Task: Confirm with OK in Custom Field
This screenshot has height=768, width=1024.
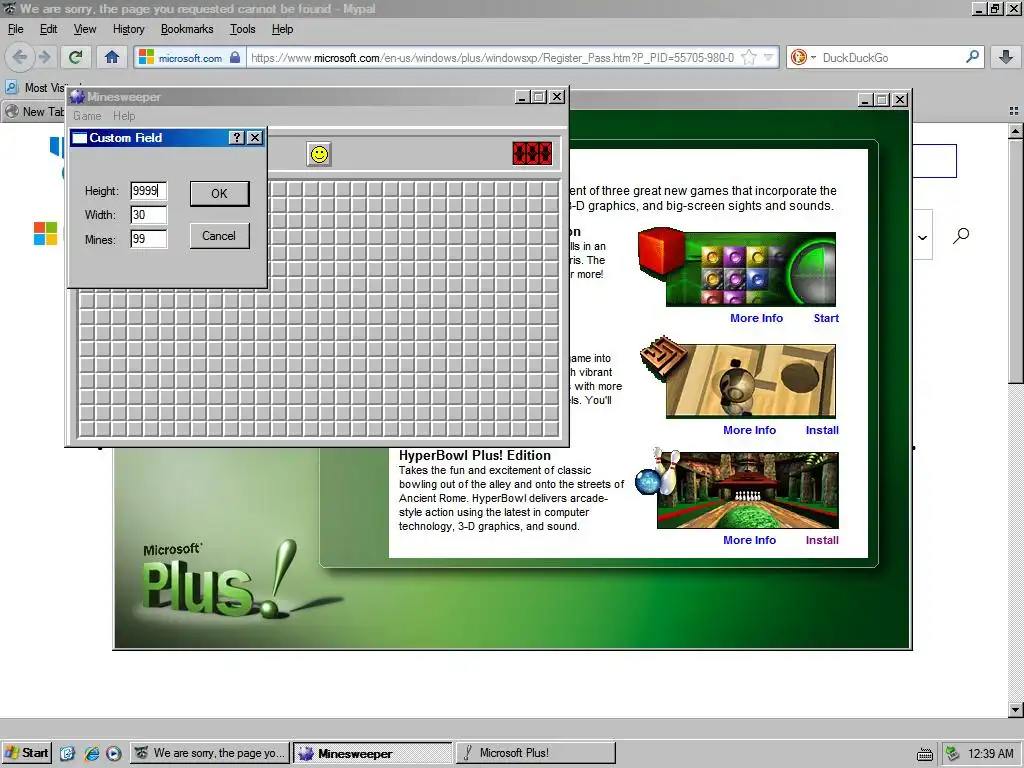Action: [x=219, y=193]
